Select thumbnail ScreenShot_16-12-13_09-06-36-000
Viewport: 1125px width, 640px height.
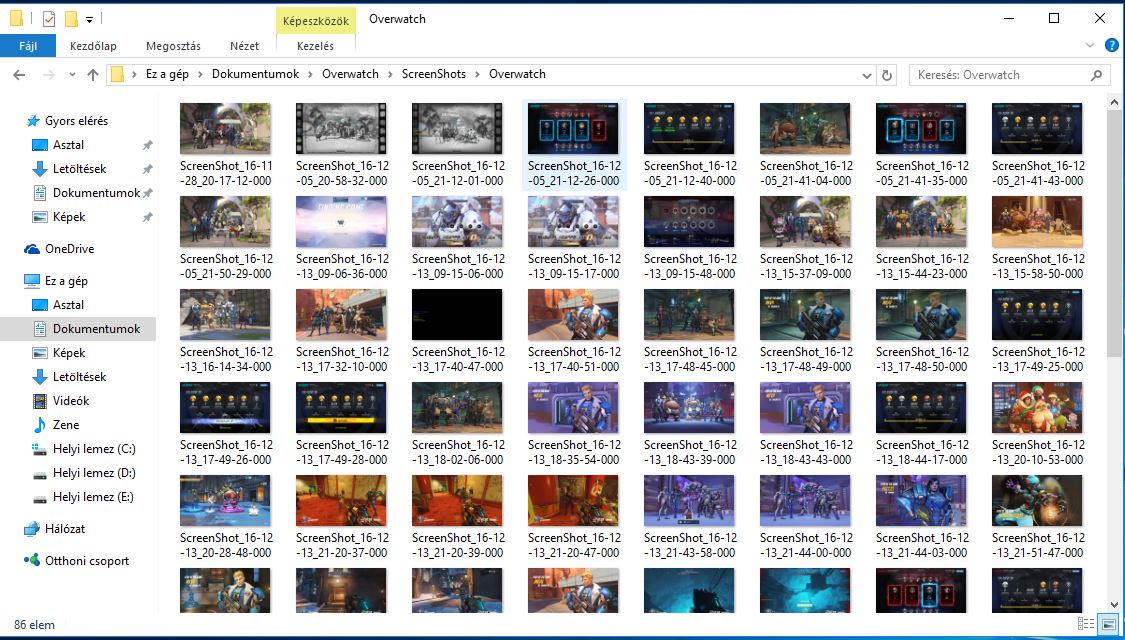[x=342, y=222]
